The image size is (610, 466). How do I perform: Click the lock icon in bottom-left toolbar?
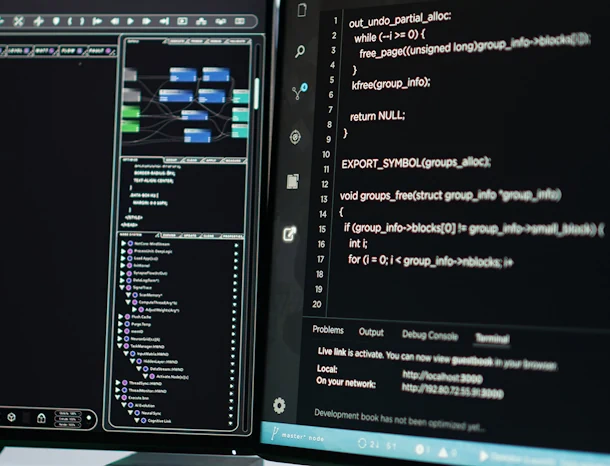pos(41,418)
